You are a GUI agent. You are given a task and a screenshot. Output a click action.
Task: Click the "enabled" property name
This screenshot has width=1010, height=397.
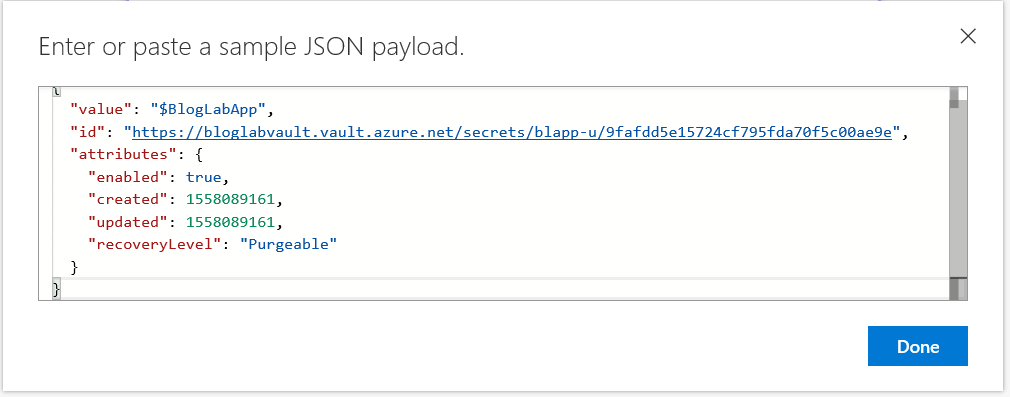click(130, 177)
